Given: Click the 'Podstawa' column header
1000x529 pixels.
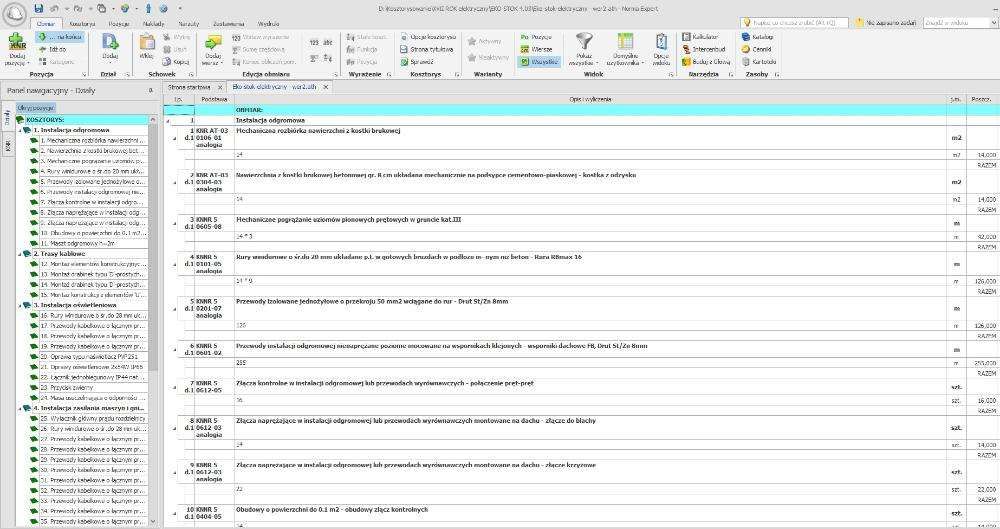Looking at the screenshot, I should (214, 100).
